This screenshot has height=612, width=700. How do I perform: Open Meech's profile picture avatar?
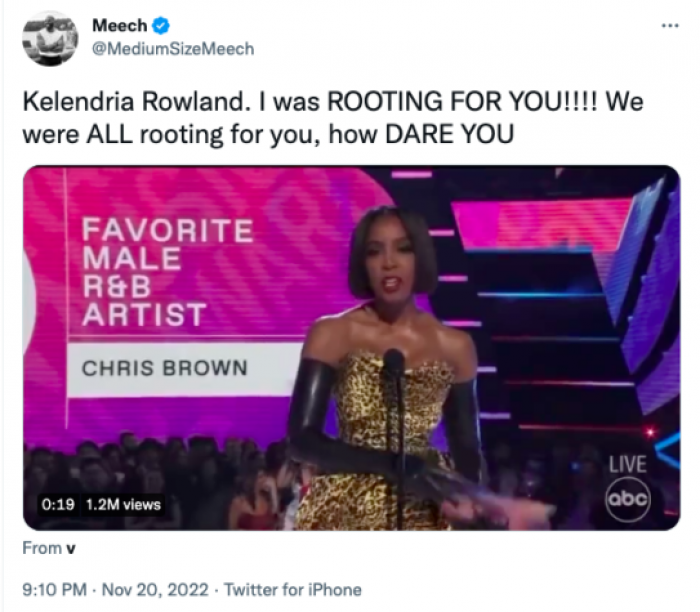(x=50, y=39)
